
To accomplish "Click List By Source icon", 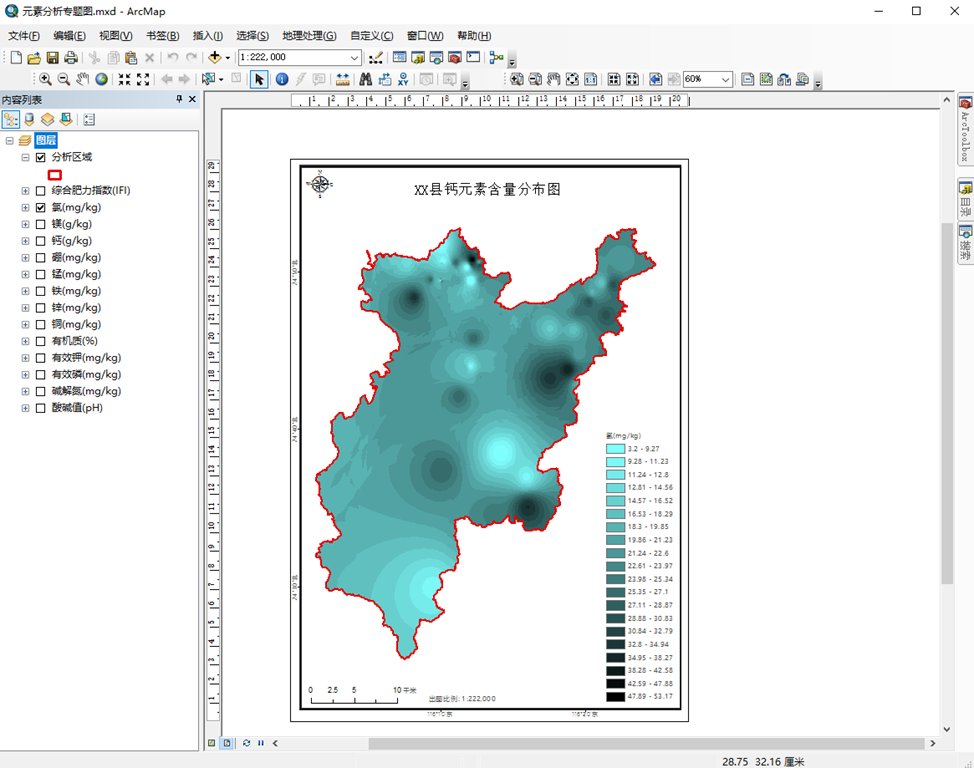I will tap(29, 119).
